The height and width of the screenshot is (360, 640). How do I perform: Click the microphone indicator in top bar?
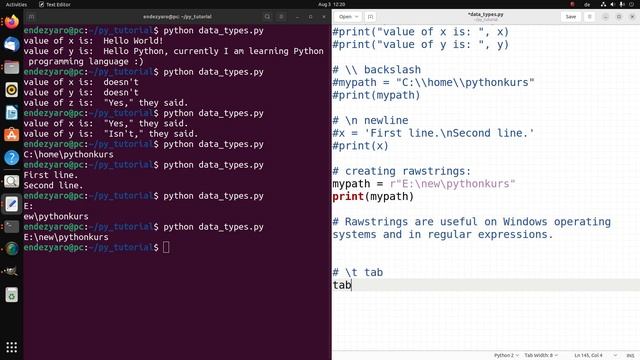[x=622, y=4]
